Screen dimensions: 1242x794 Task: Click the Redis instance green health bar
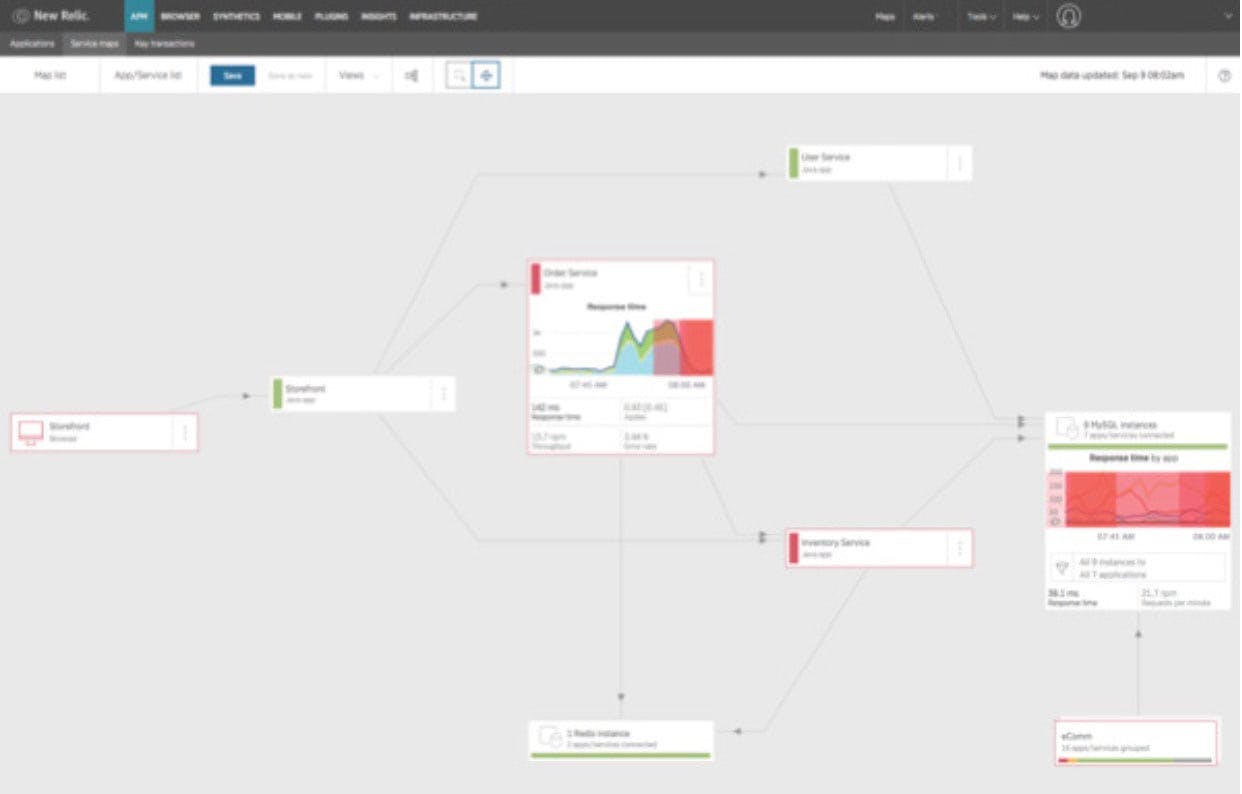[621, 755]
